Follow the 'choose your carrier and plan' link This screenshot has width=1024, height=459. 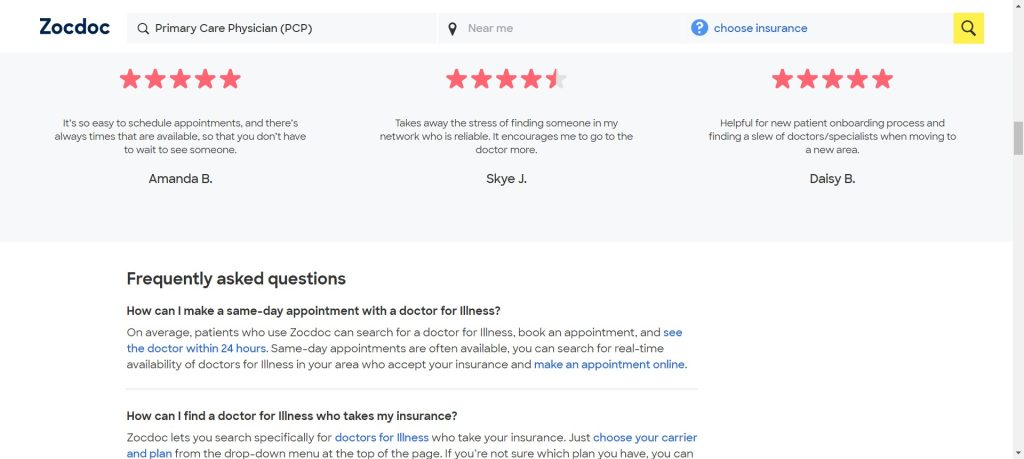[644, 437]
